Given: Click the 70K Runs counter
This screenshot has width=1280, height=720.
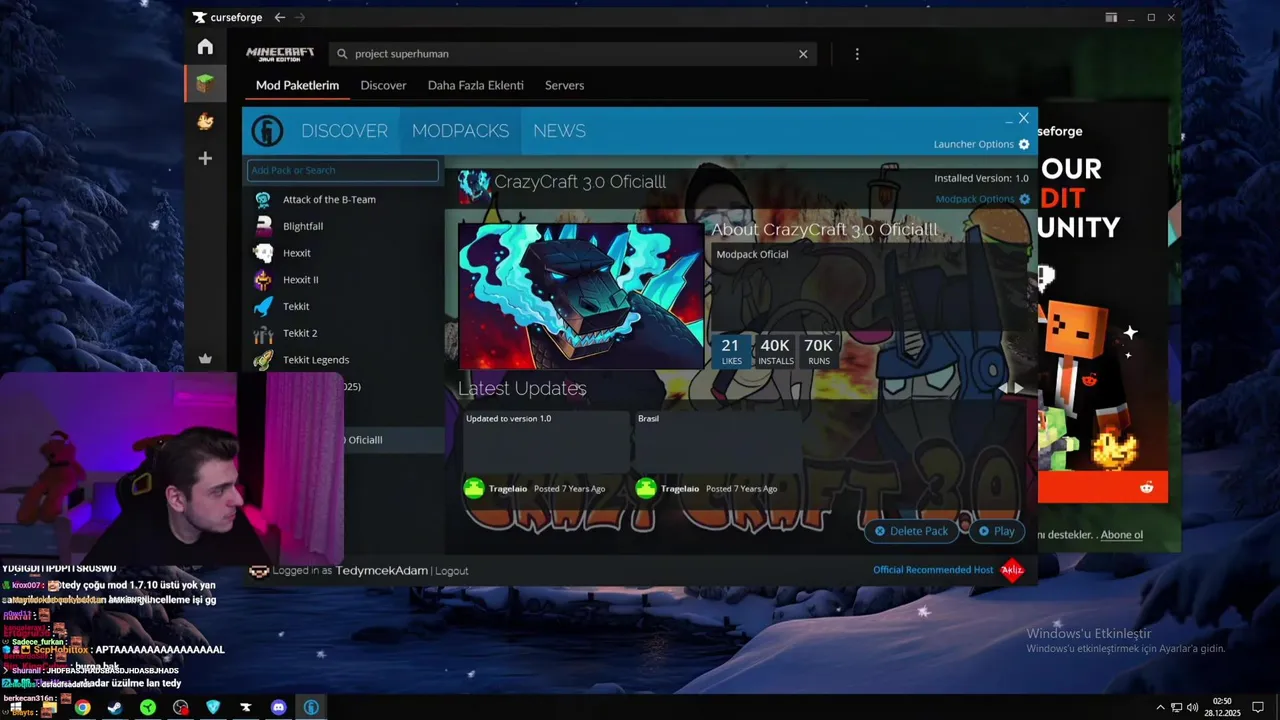Looking at the screenshot, I should (818, 351).
